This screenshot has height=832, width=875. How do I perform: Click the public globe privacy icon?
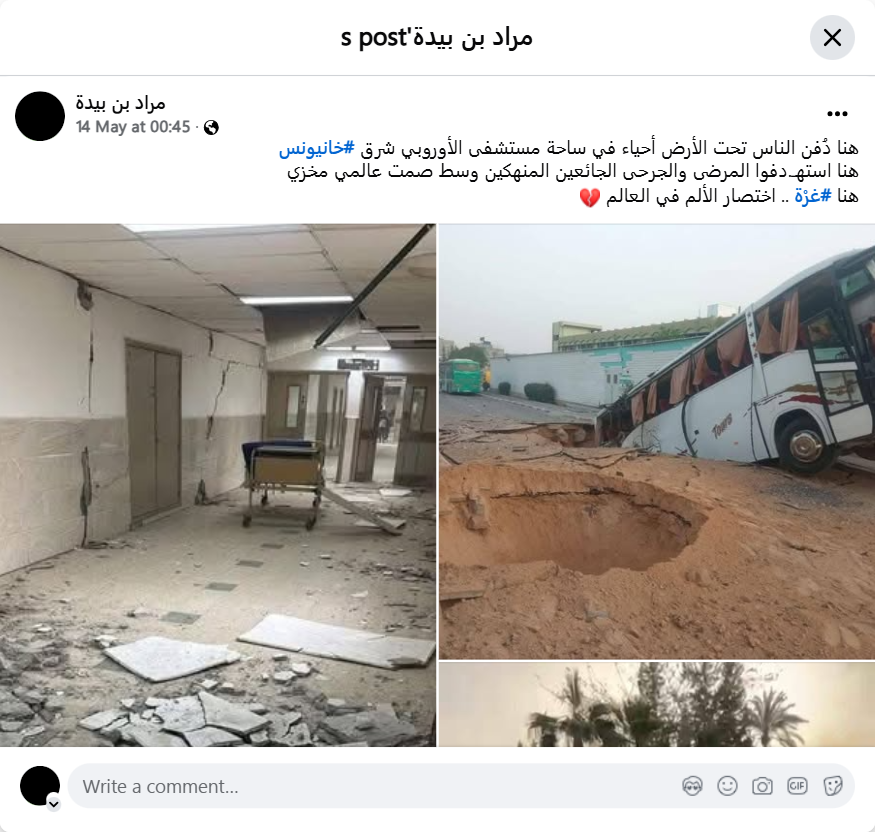coord(211,128)
